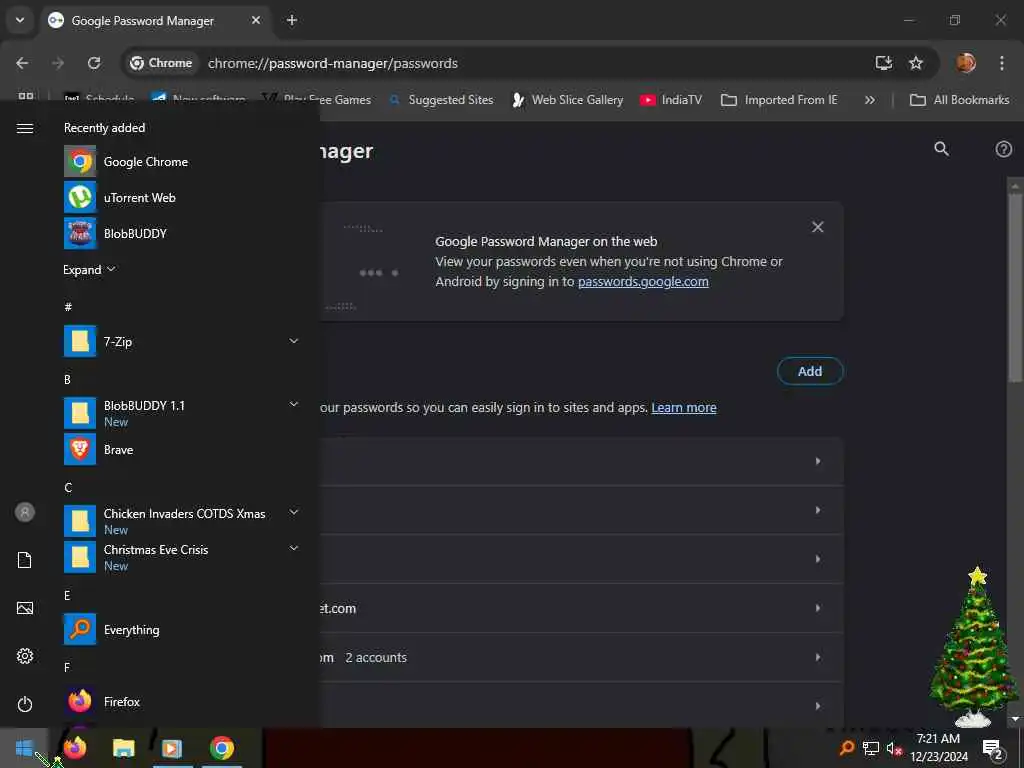Open Password Manager help icon

click(x=1003, y=149)
